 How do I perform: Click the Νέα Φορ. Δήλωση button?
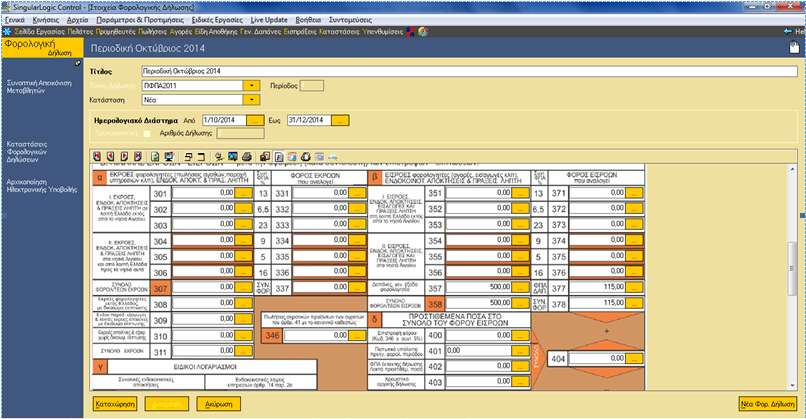[767, 404]
